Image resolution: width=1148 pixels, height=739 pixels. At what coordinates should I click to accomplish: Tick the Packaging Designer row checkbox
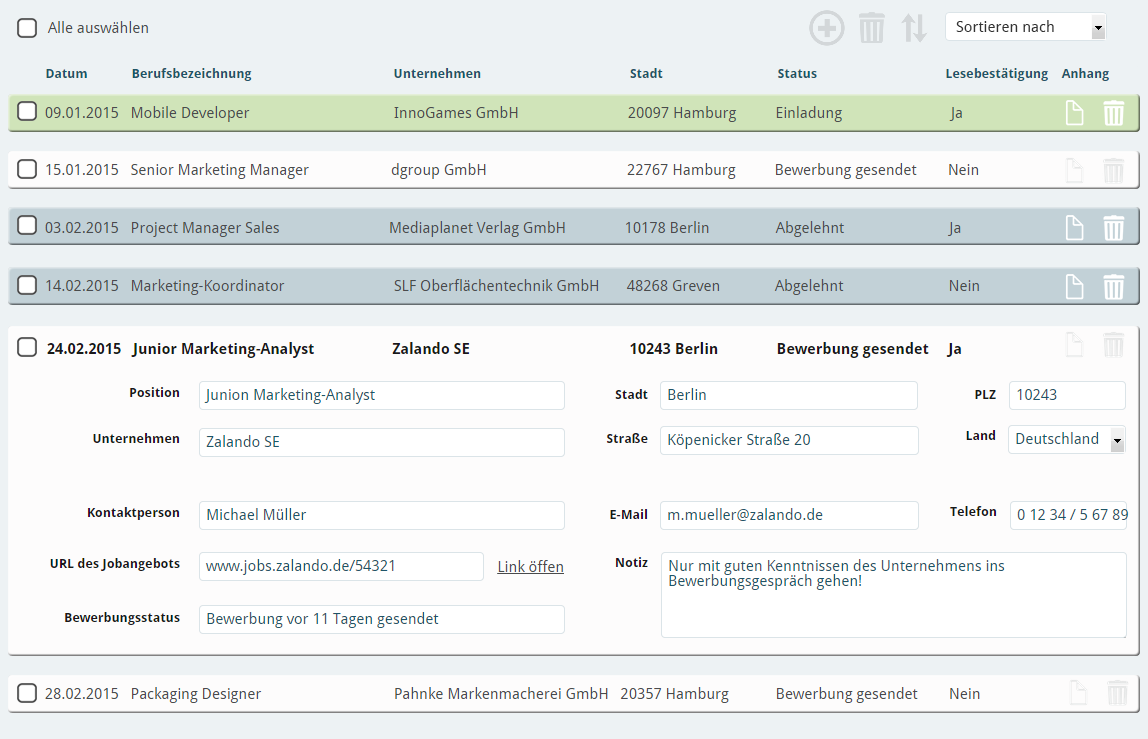click(27, 693)
